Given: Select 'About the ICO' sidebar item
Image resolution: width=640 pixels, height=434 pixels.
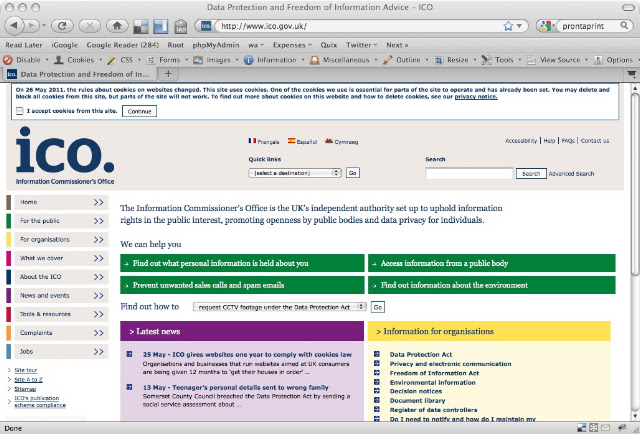Looking at the screenshot, I should 61,277.
